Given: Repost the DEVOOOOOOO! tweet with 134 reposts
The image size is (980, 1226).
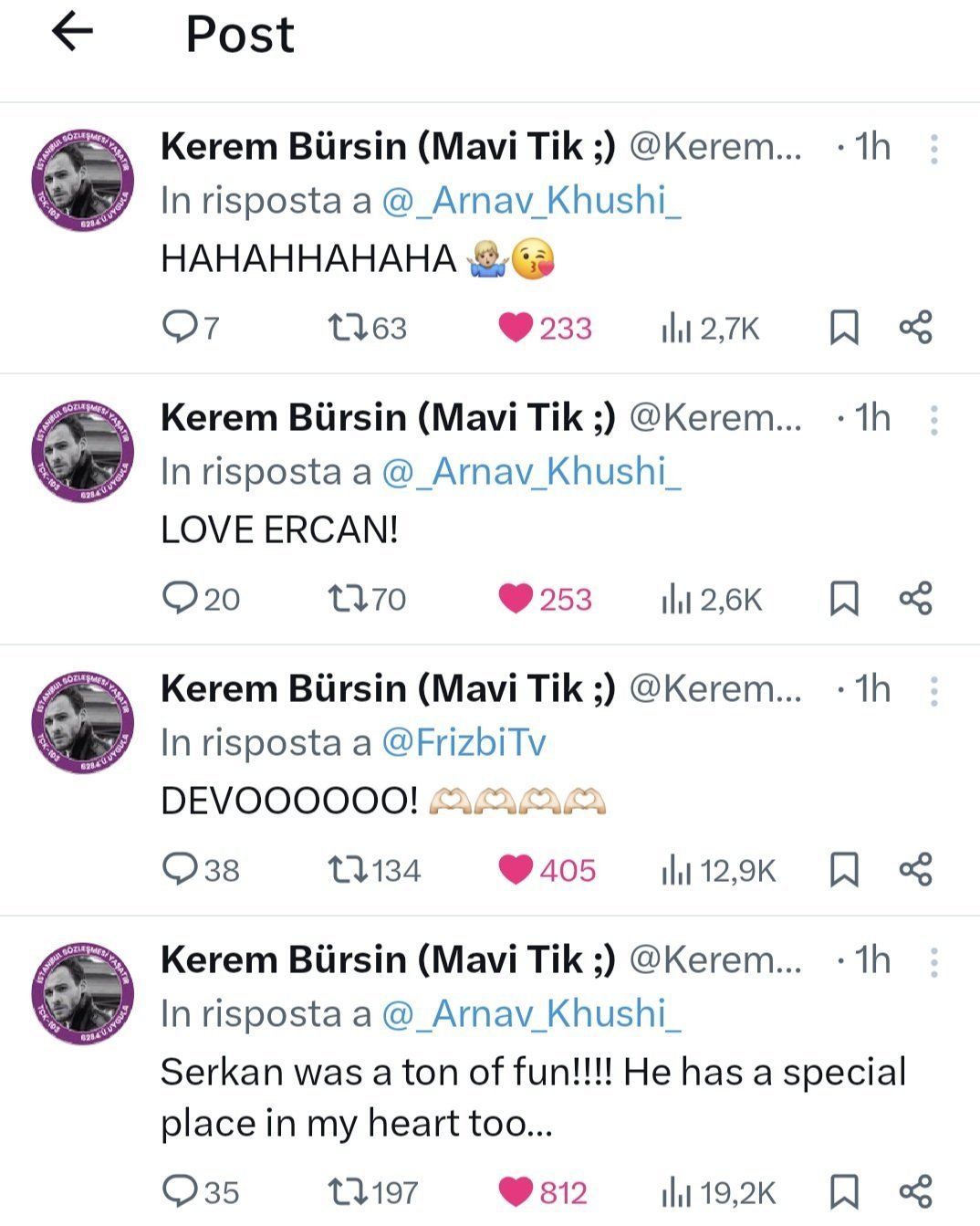Looking at the screenshot, I should coord(348,869).
